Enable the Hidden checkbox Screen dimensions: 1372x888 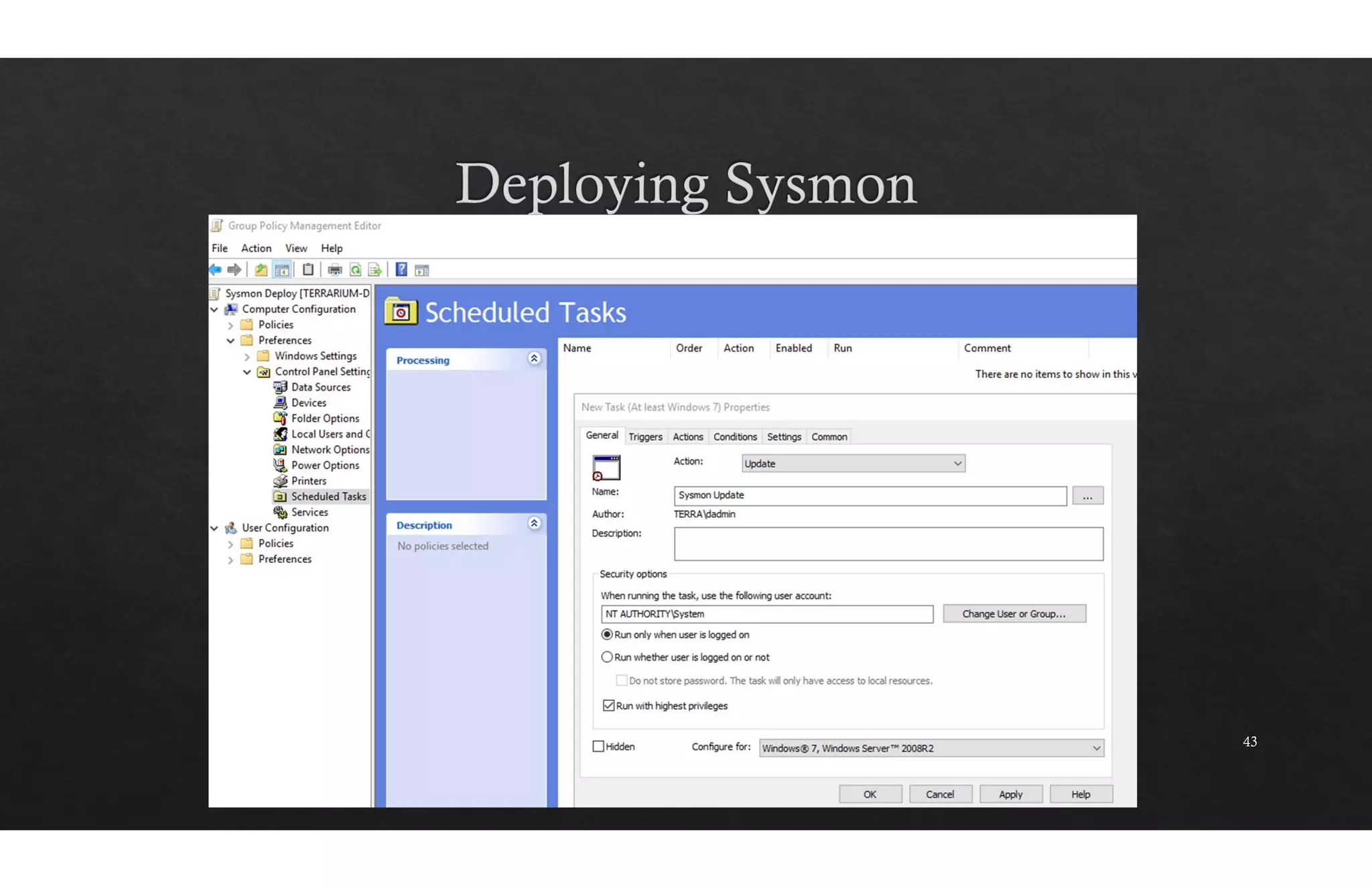(x=598, y=747)
